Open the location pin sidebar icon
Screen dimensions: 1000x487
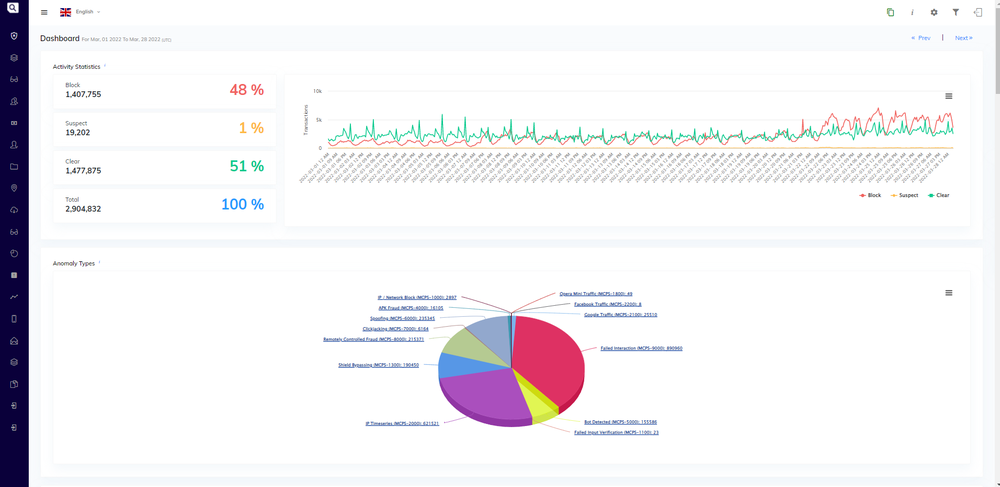(14, 188)
